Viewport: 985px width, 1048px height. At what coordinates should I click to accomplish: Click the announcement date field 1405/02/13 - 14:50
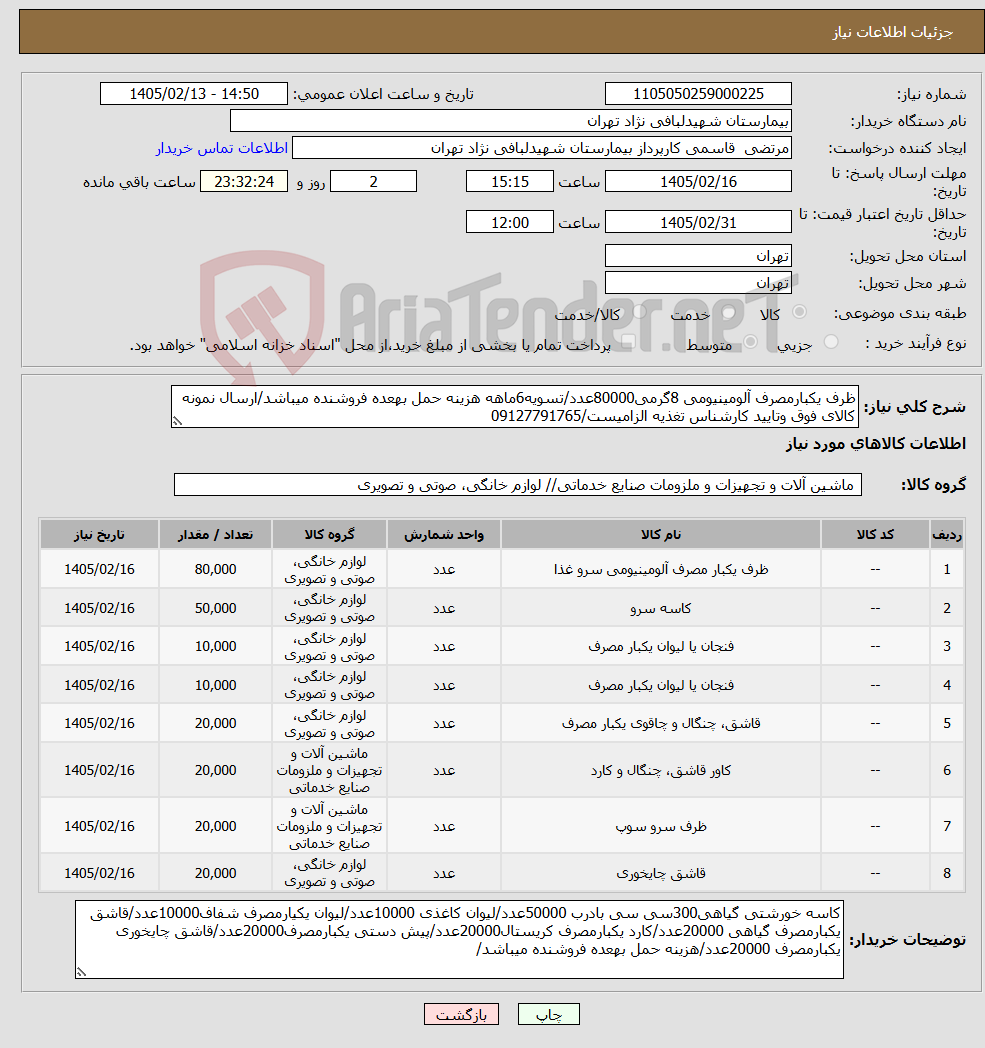click(x=194, y=94)
